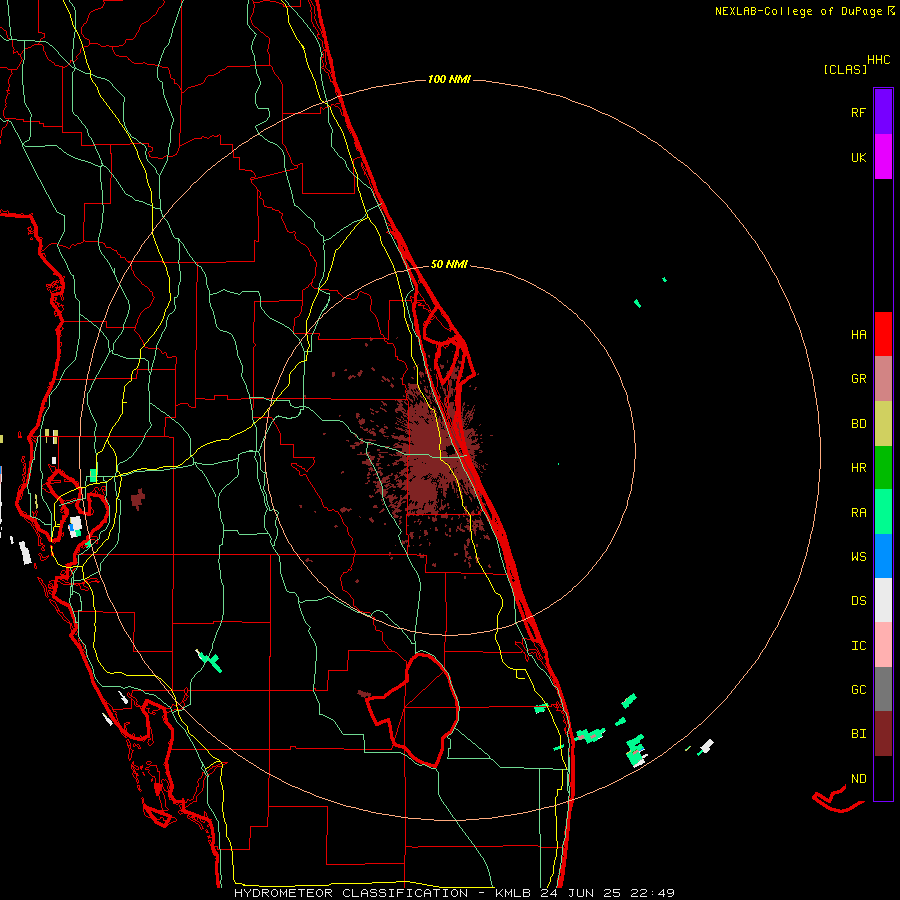Click the 'IC' legend label
This screenshot has height=900, width=900.
[858, 645]
